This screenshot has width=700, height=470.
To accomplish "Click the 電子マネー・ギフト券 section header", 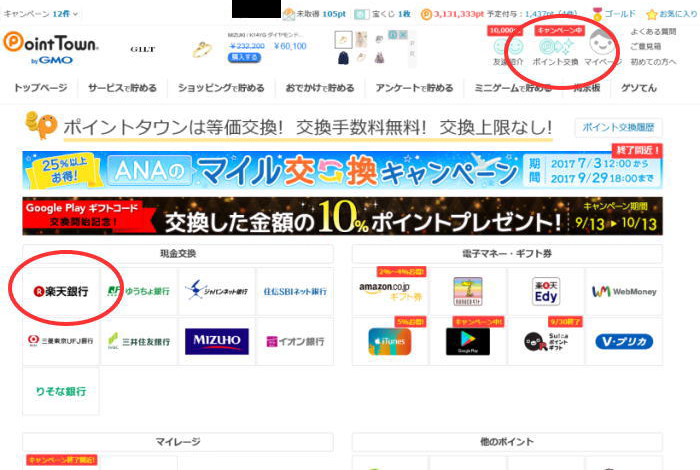I will pyautogui.click(x=507, y=254).
